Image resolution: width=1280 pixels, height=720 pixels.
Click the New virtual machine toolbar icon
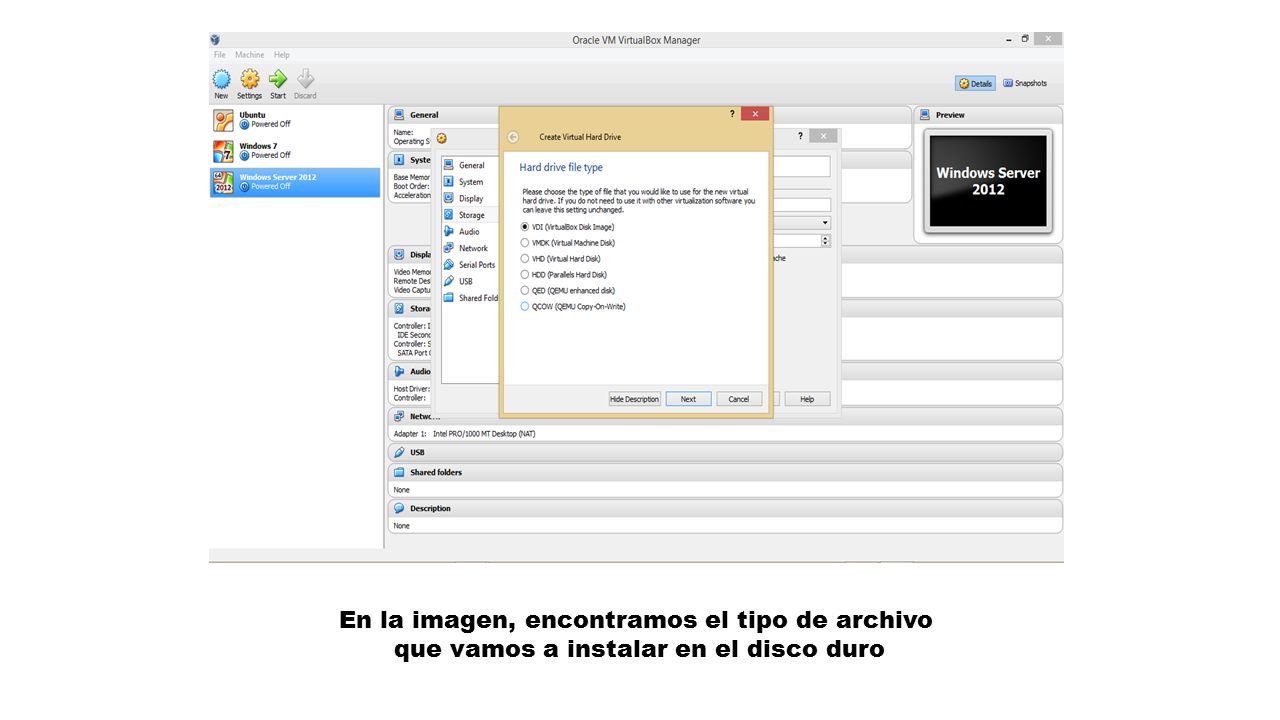221,79
